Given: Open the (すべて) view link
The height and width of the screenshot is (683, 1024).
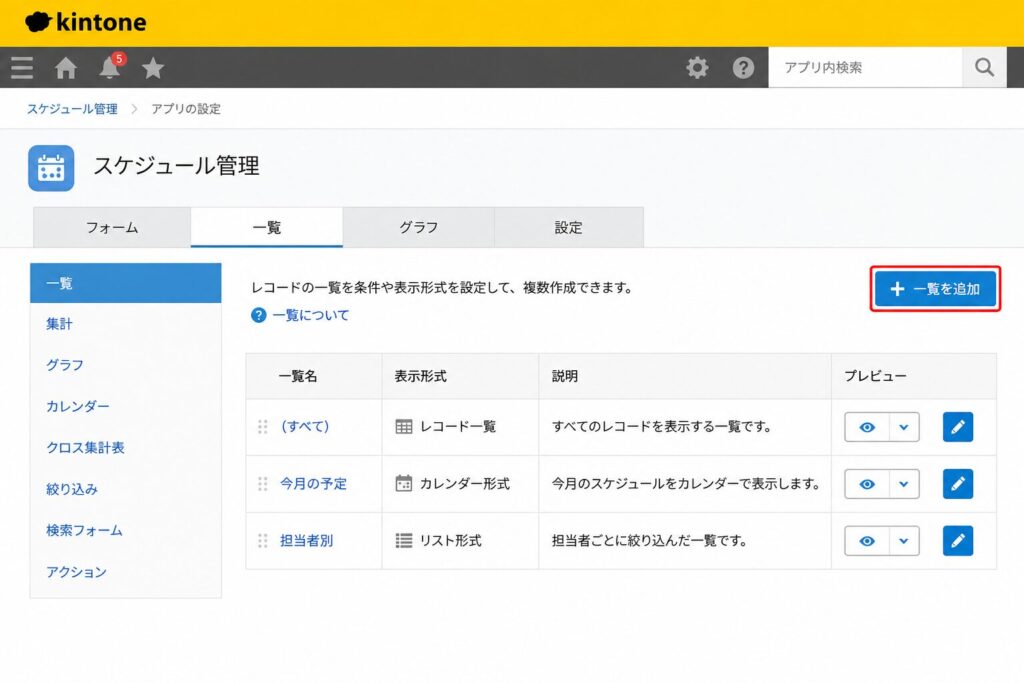Looking at the screenshot, I should pyautogui.click(x=305, y=426).
